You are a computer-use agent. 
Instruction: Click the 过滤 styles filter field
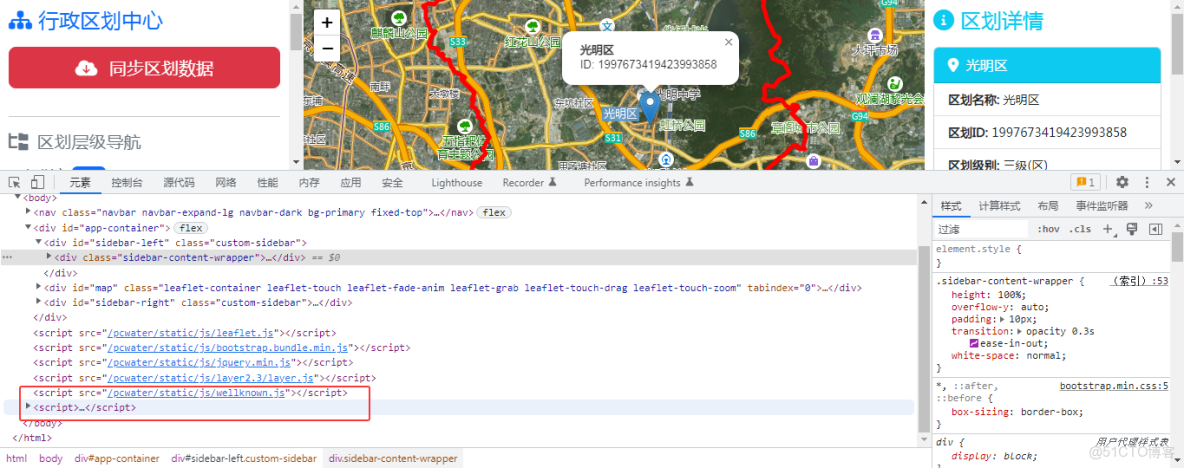(982, 229)
